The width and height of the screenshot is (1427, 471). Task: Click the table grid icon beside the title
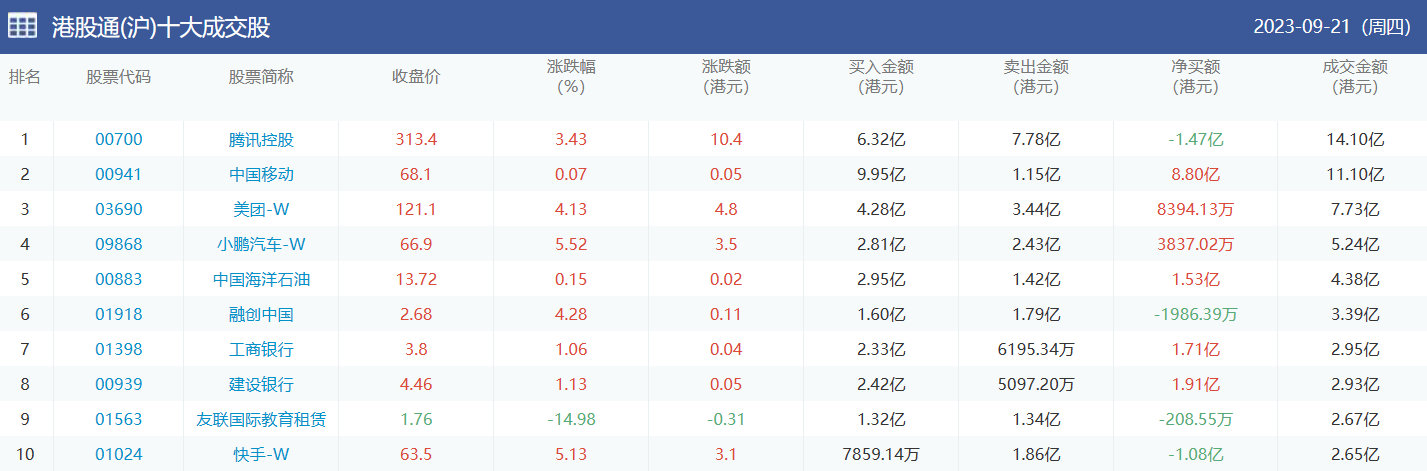coord(23,27)
